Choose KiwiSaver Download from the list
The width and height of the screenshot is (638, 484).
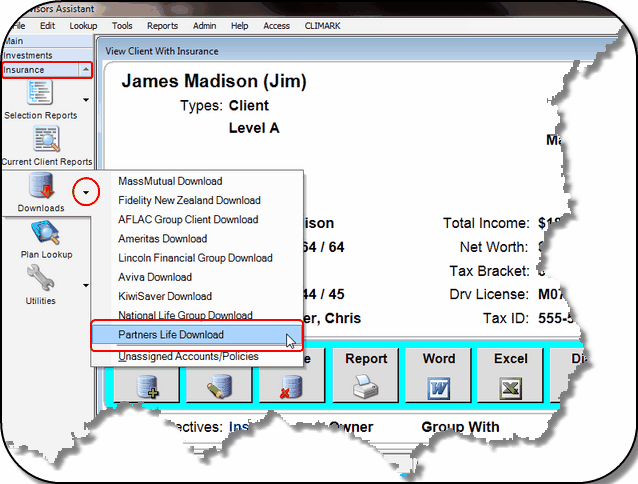click(x=165, y=296)
